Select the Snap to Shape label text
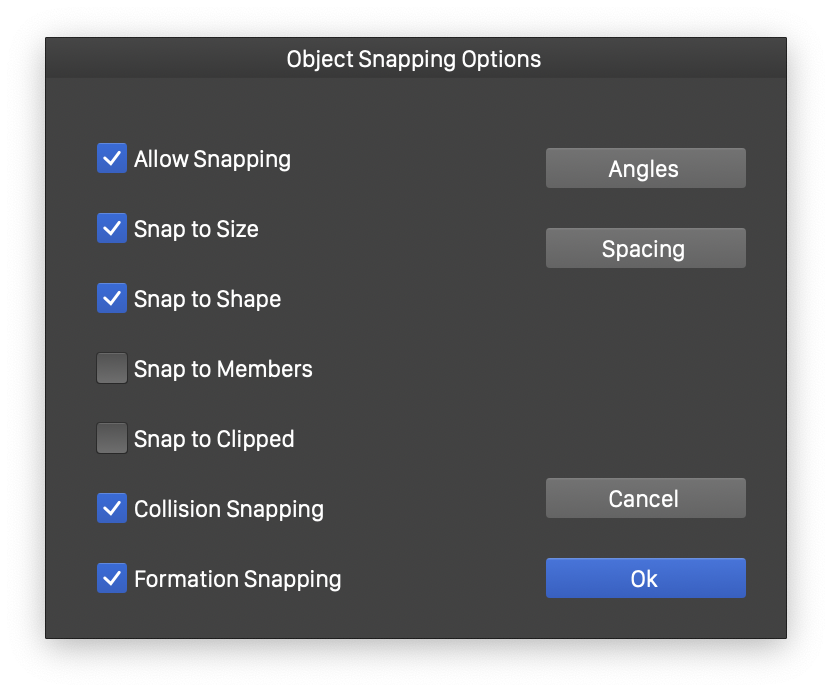Screen dimensions: 832x692 tap(207, 299)
